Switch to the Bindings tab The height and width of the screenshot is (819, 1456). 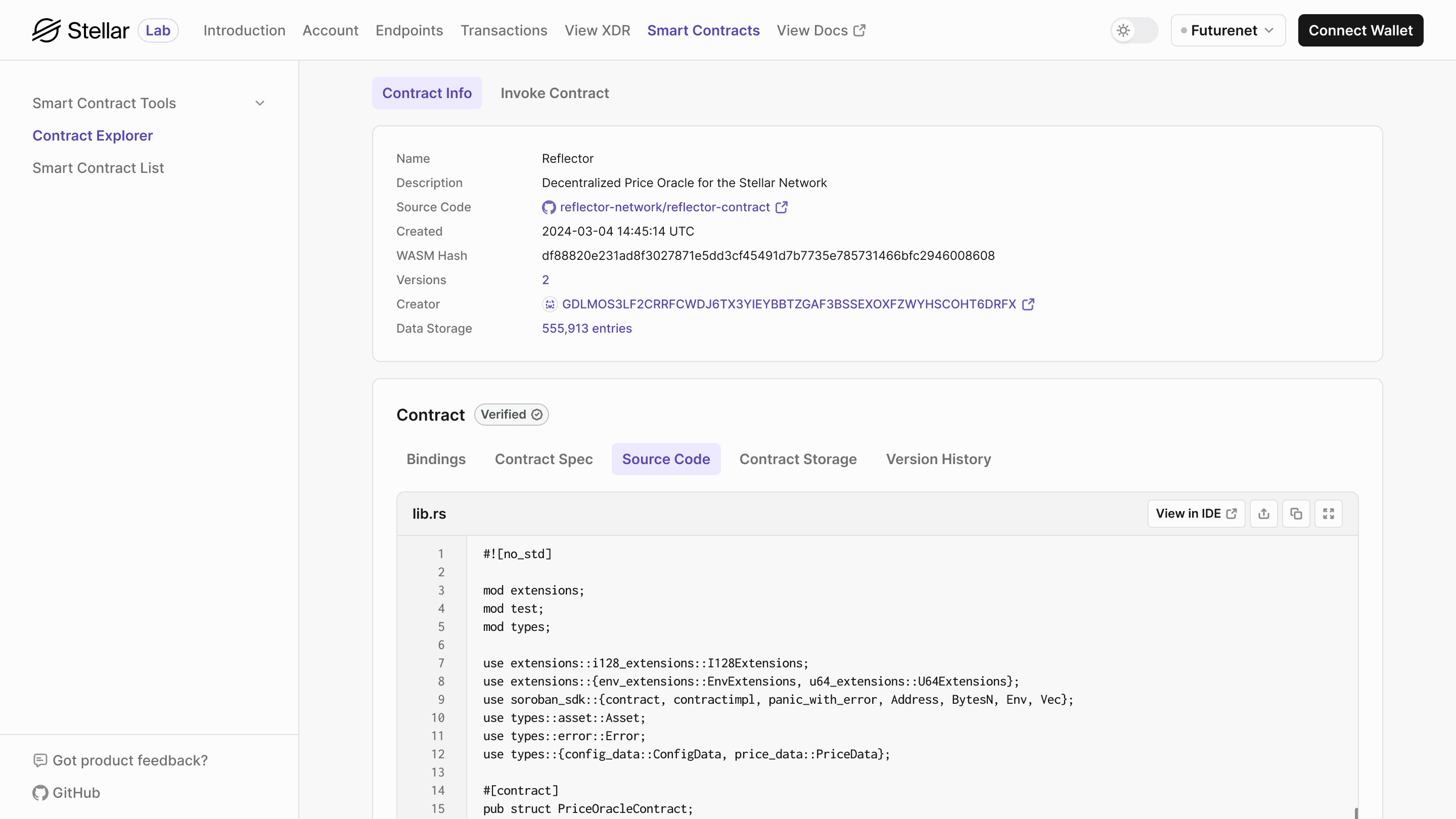[x=436, y=459]
